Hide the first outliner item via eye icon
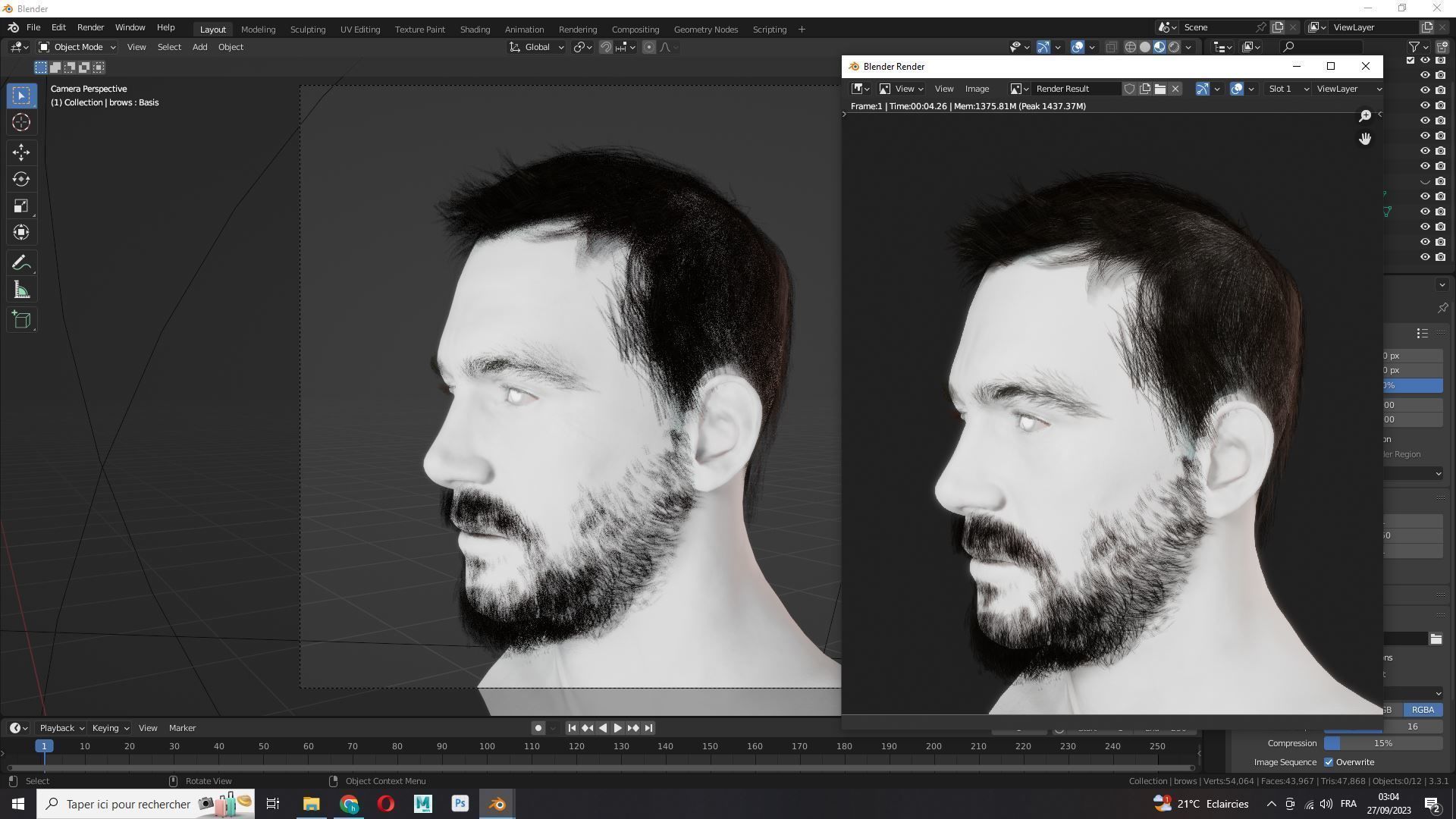The height and width of the screenshot is (819, 1456). (1425, 61)
